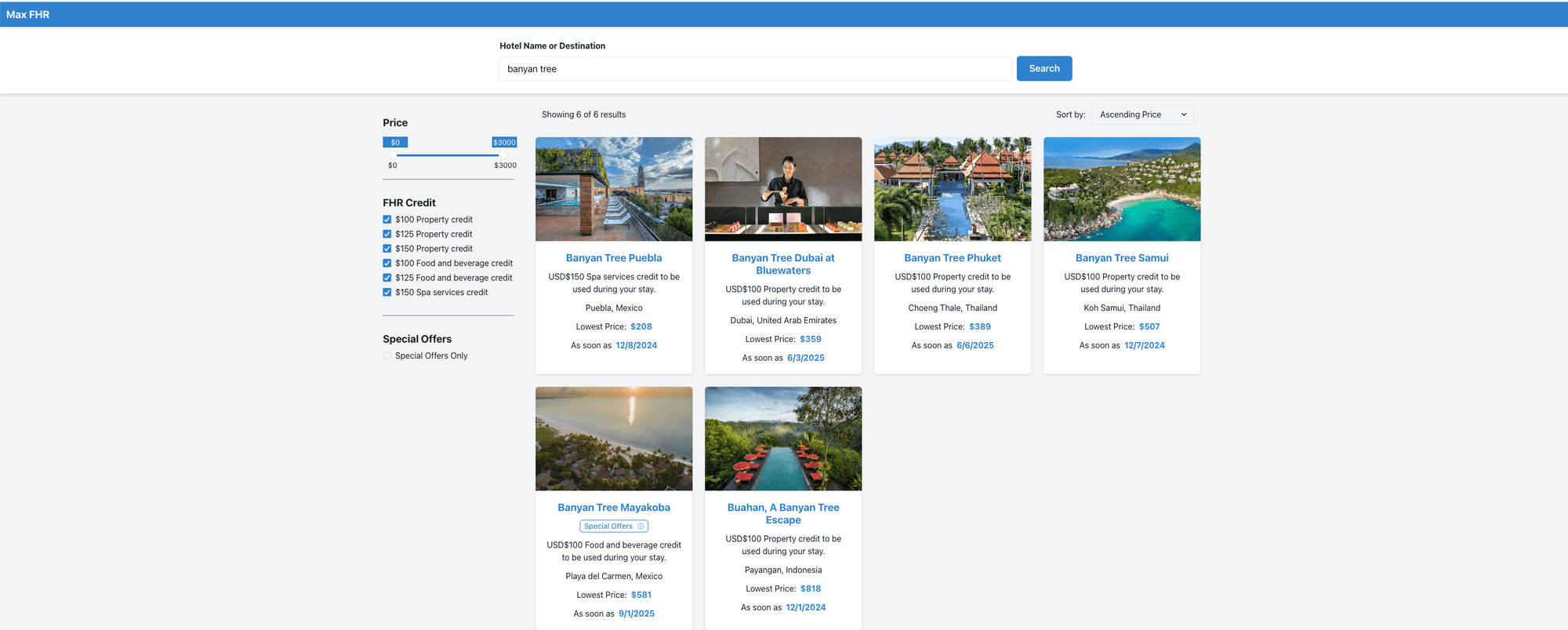Click the FHR Credit section heading
This screenshot has width=1568, height=630.
(409, 202)
